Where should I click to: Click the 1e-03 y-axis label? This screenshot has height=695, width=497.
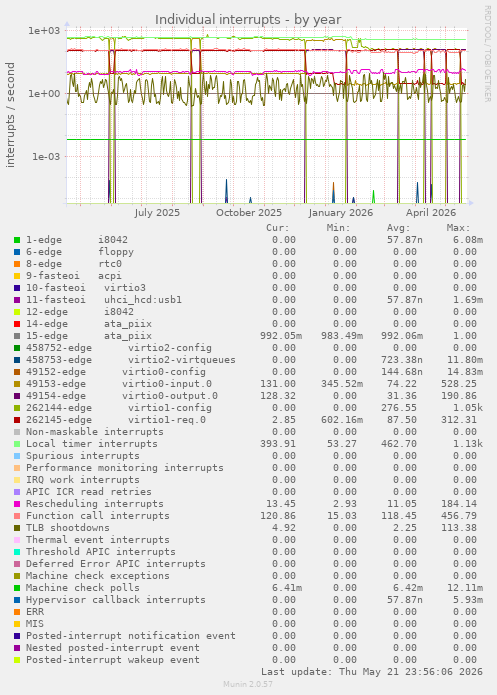pyautogui.click(x=45, y=156)
